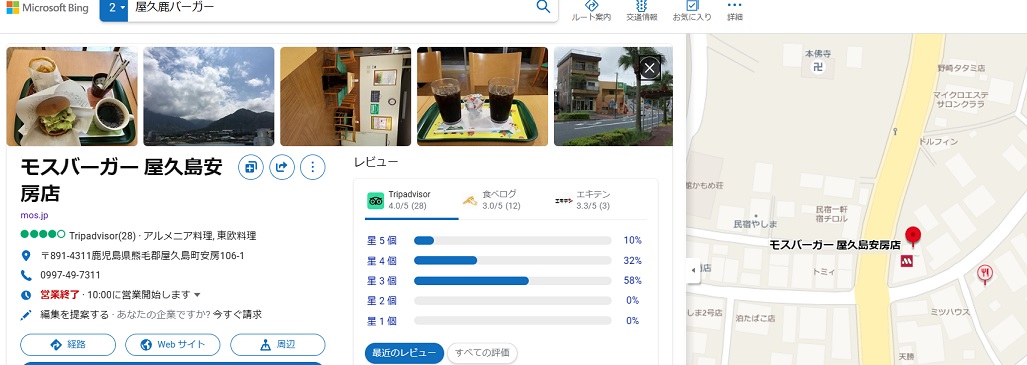This screenshot has height=365, width=1027.
Task: Click the 野崎タタミ店 map label
Action: pyautogui.click(x=961, y=67)
